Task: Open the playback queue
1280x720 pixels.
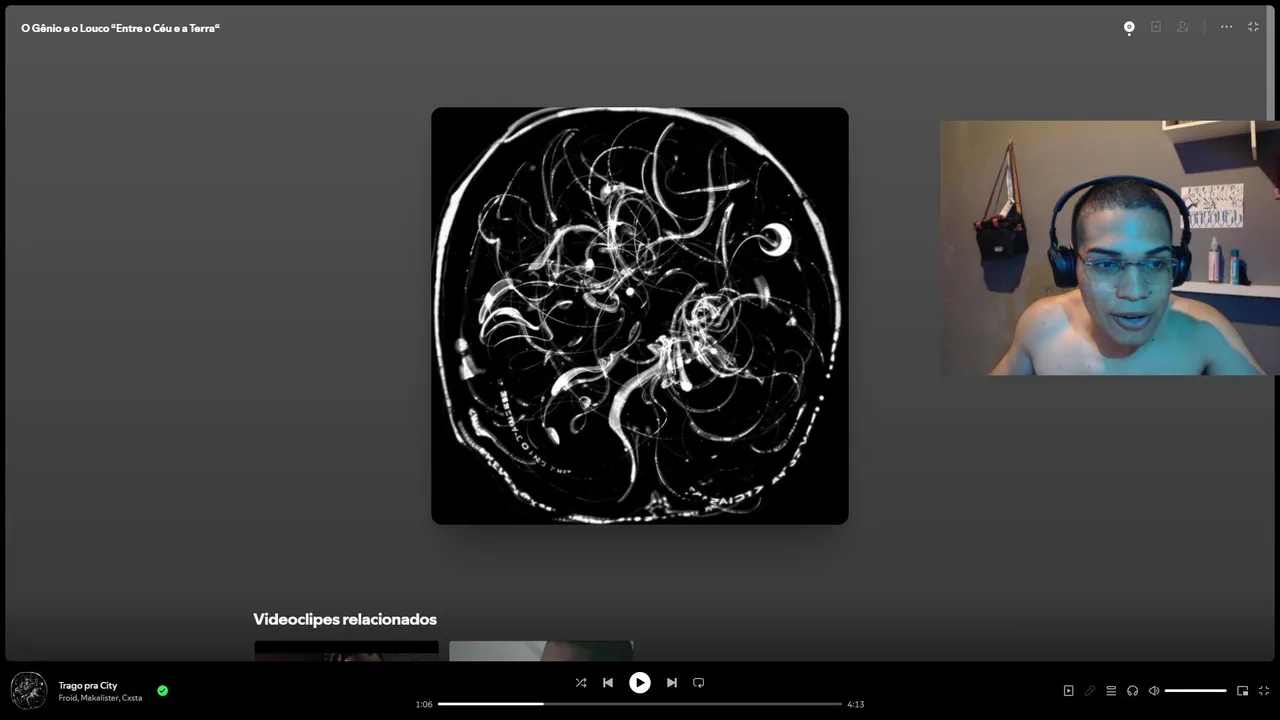Action: coord(1111,690)
